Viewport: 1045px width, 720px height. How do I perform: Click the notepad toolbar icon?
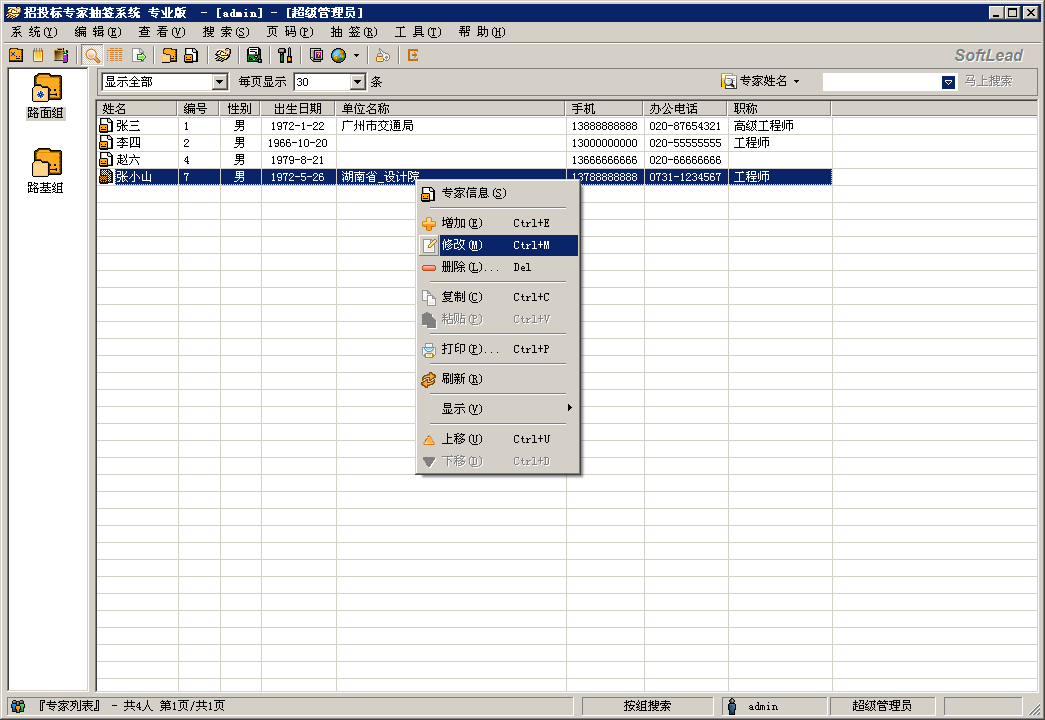(x=38, y=55)
